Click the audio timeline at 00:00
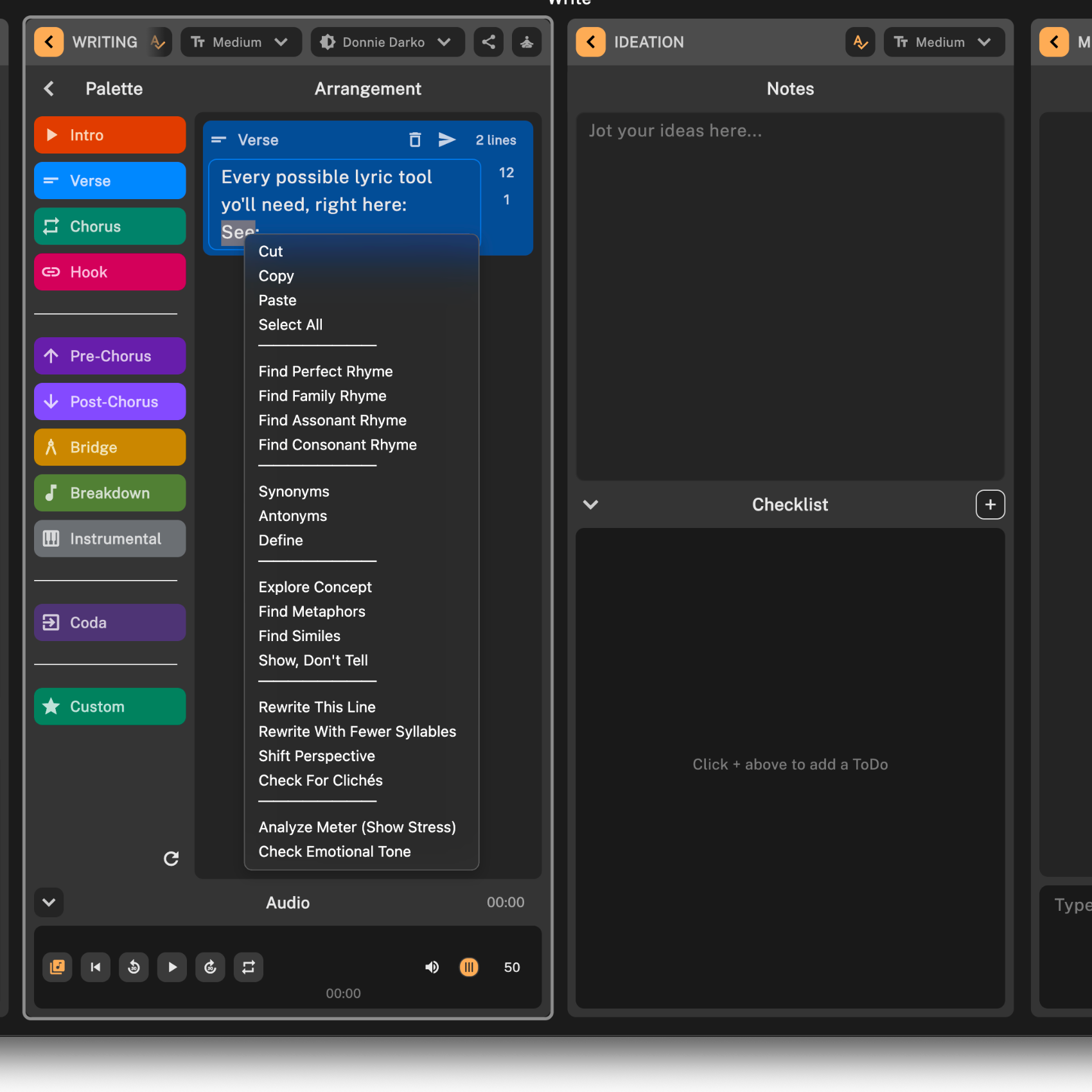This screenshot has width=1092, height=1092. (343, 993)
